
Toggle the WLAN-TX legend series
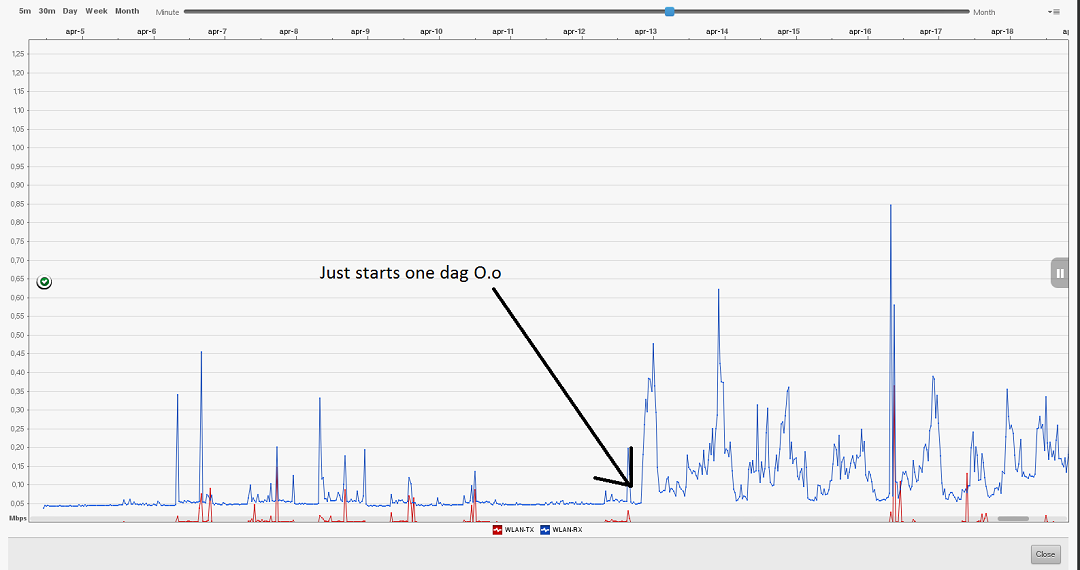[x=513, y=530]
